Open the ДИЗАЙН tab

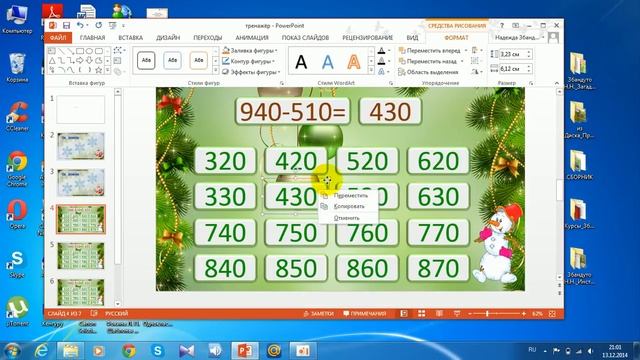(x=168, y=38)
